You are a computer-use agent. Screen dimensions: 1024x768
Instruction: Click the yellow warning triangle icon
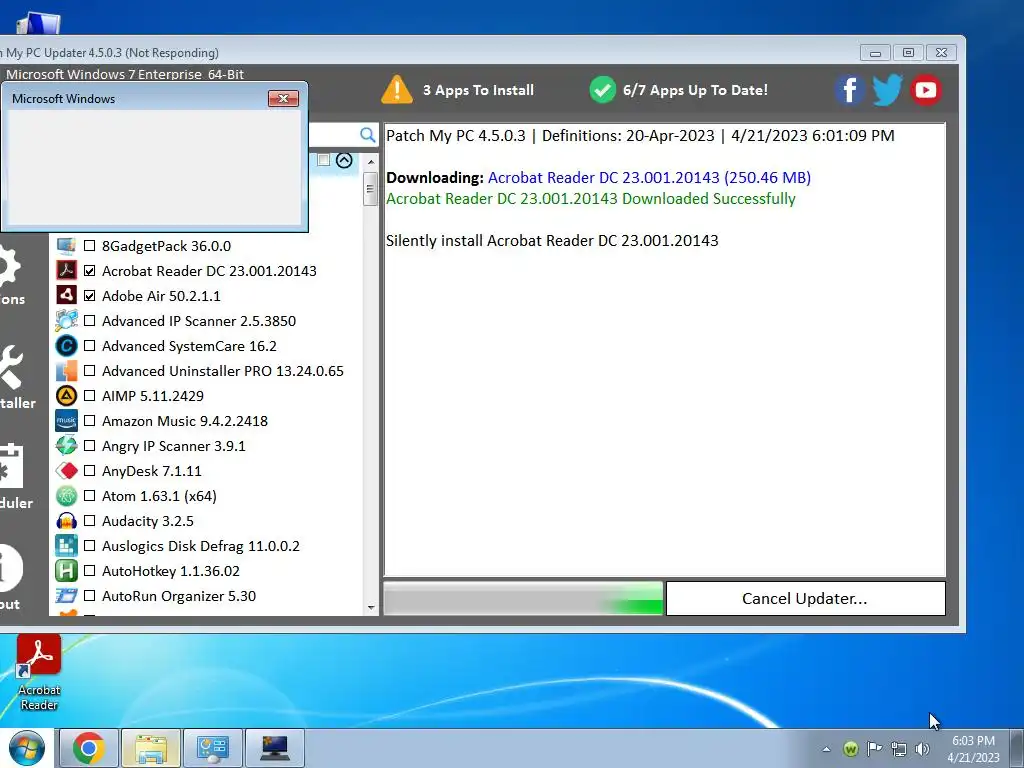point(397,90)
